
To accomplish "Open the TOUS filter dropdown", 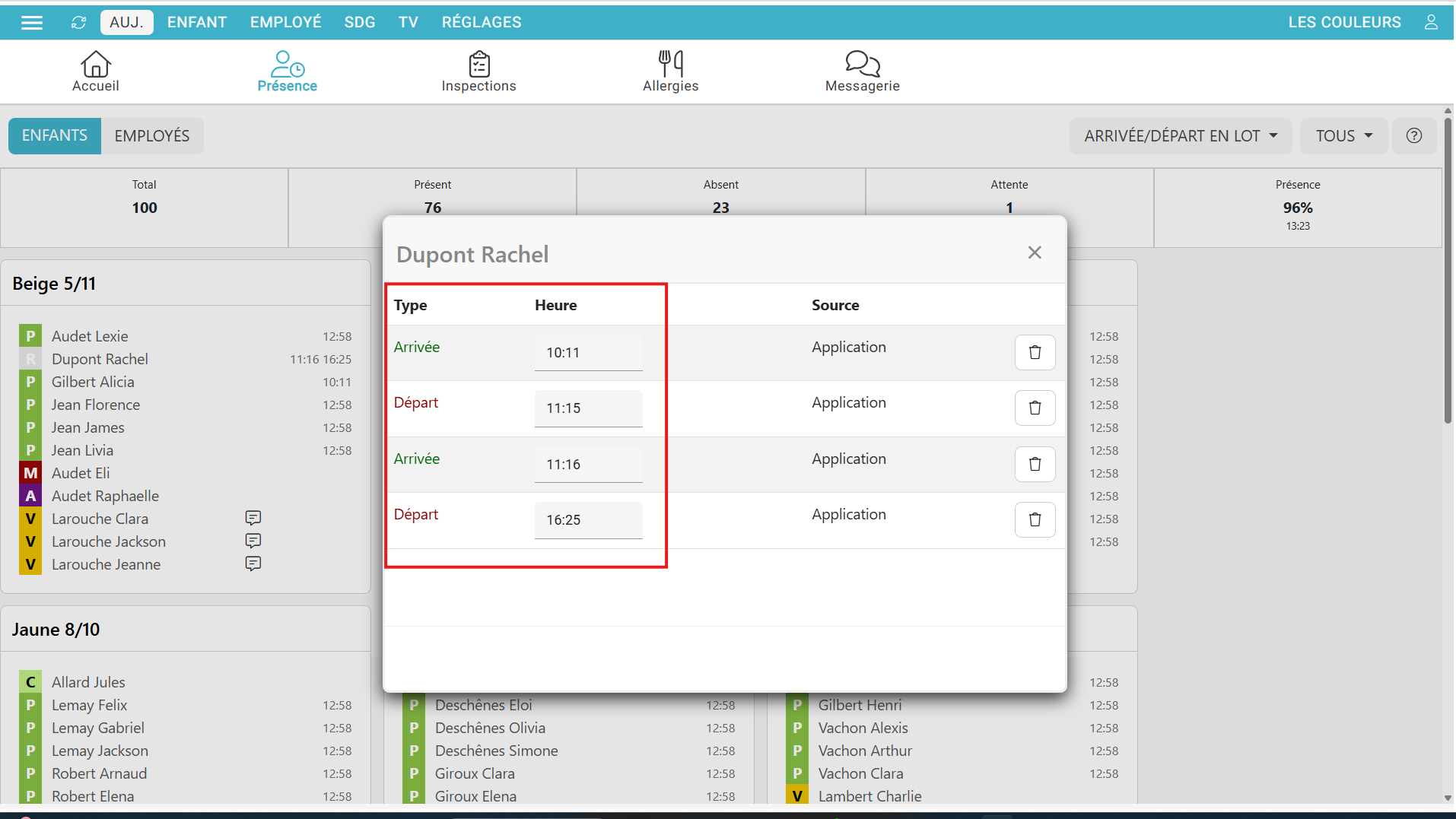I will tap(1343, 136).
